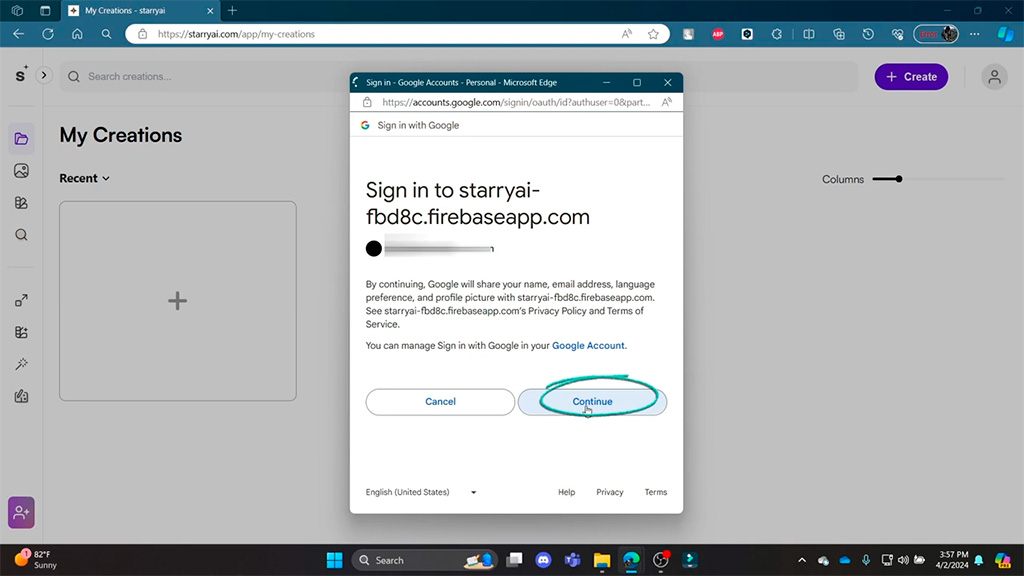1024x576 pixels.
Task: Reload the starryai page
Action: point(48,34)
